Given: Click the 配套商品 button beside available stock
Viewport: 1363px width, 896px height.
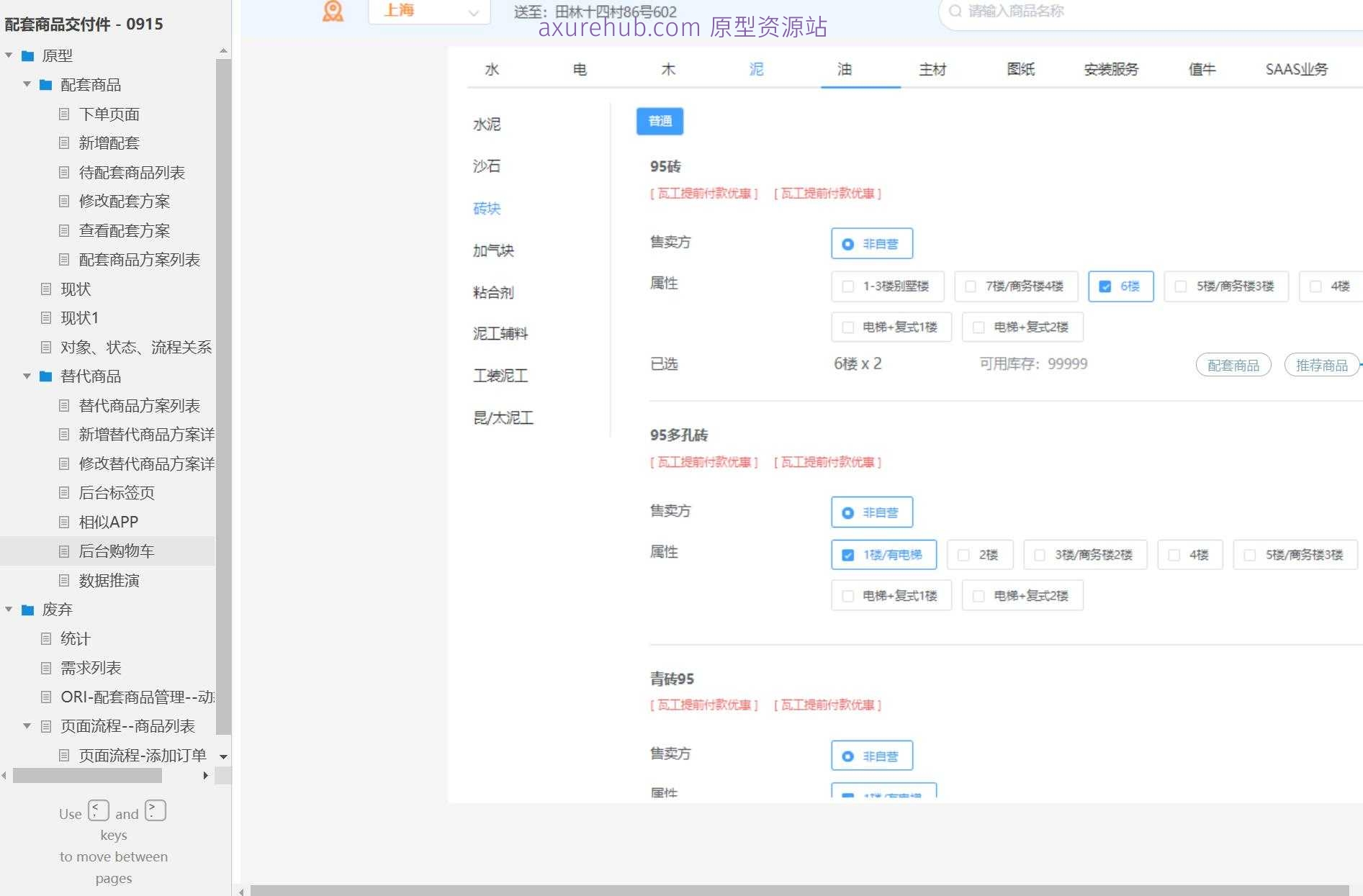Looking at the screenshot, I should coord(1233,365).
